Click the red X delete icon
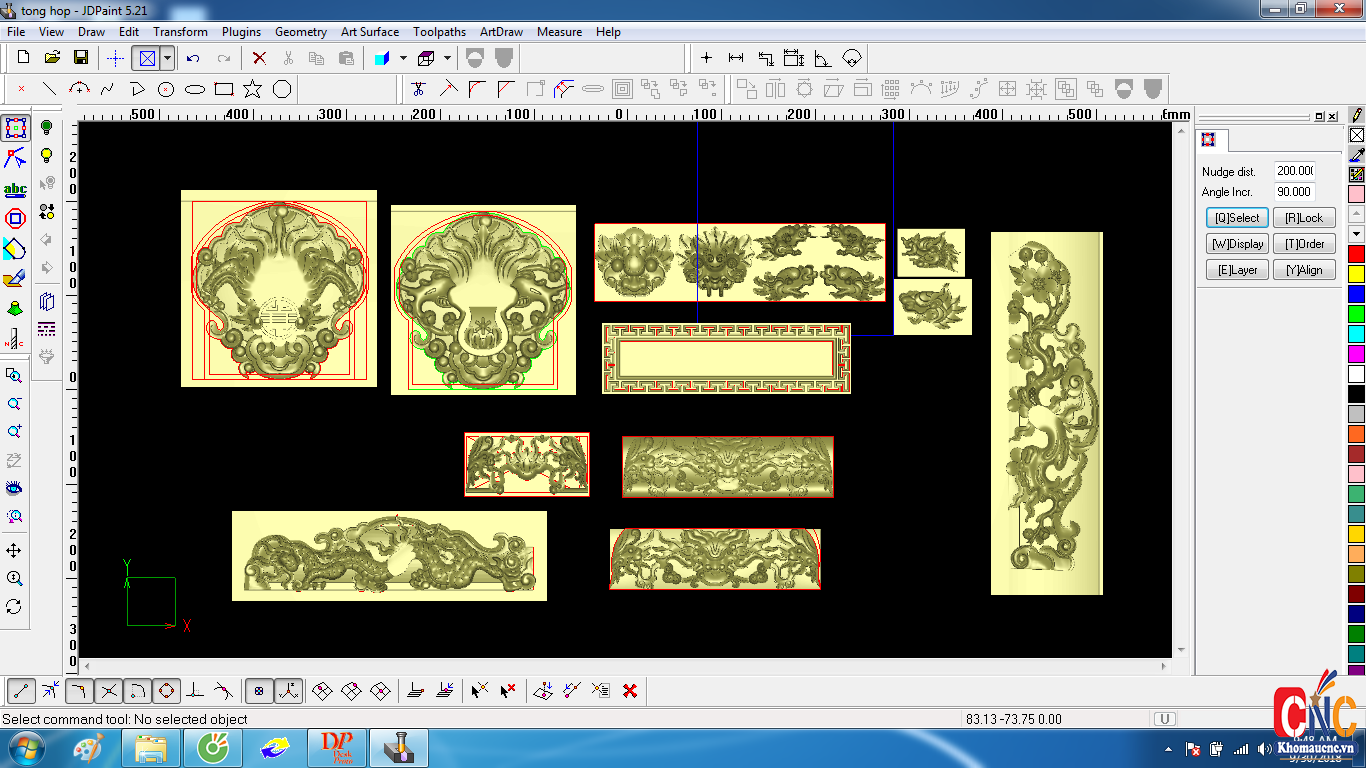 pos(259,58)
